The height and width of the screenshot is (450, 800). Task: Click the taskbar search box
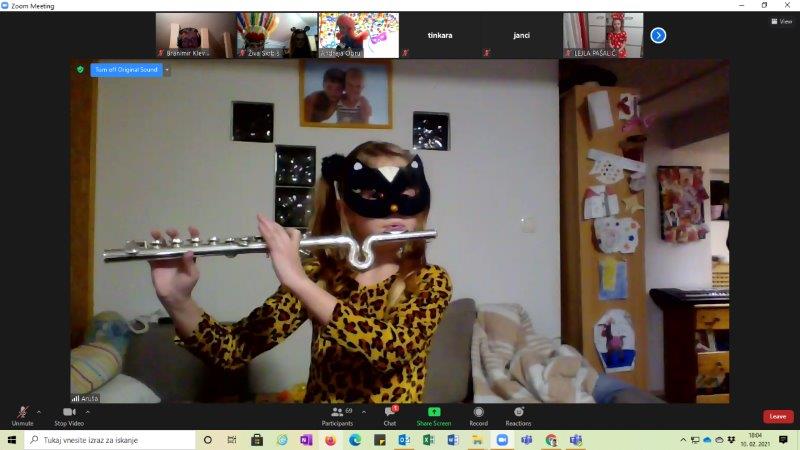[110, 440]
